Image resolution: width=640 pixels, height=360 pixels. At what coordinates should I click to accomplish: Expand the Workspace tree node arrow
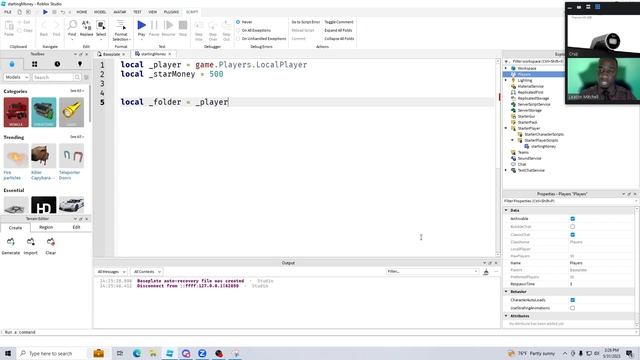tap(506, 68)
